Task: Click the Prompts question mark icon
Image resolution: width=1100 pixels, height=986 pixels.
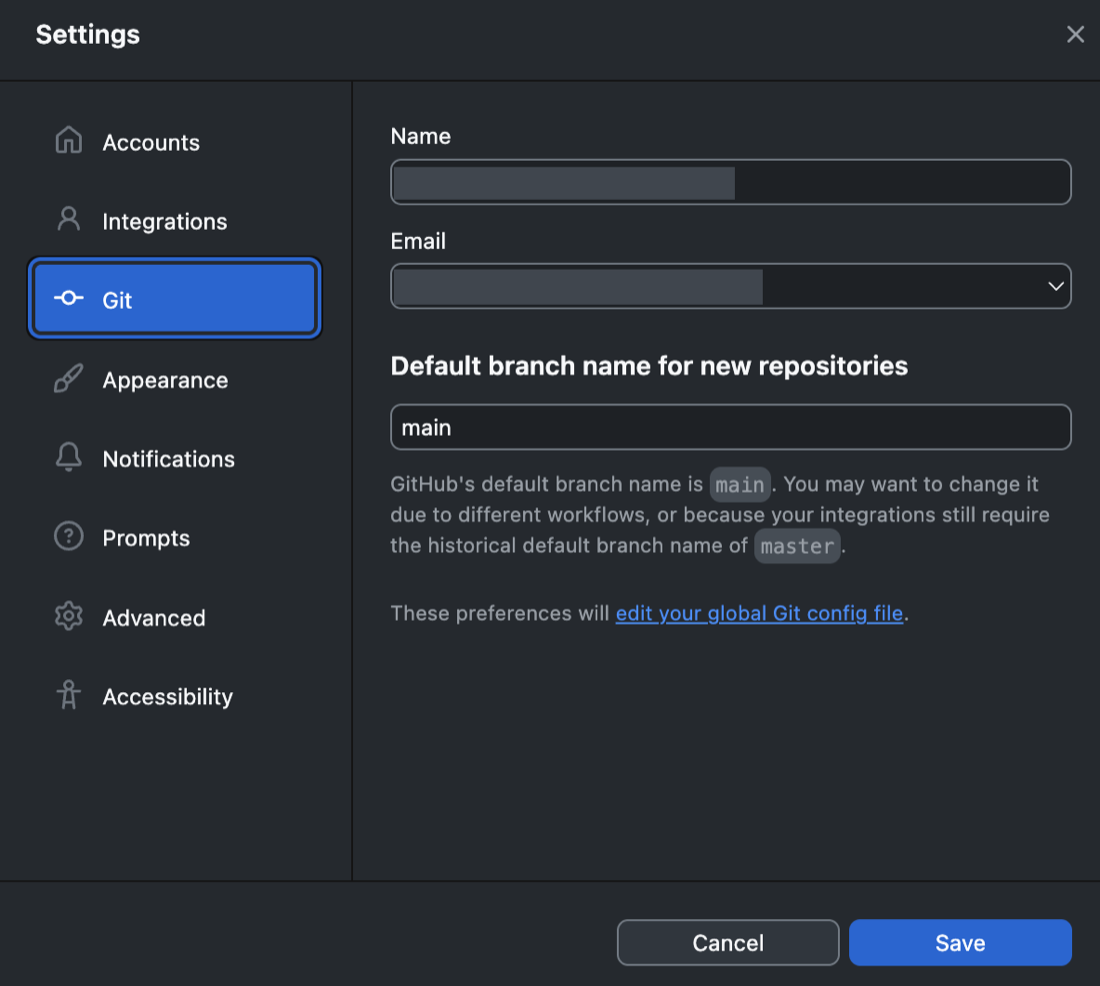Action: pyautogui.click(x=69, y=536)
